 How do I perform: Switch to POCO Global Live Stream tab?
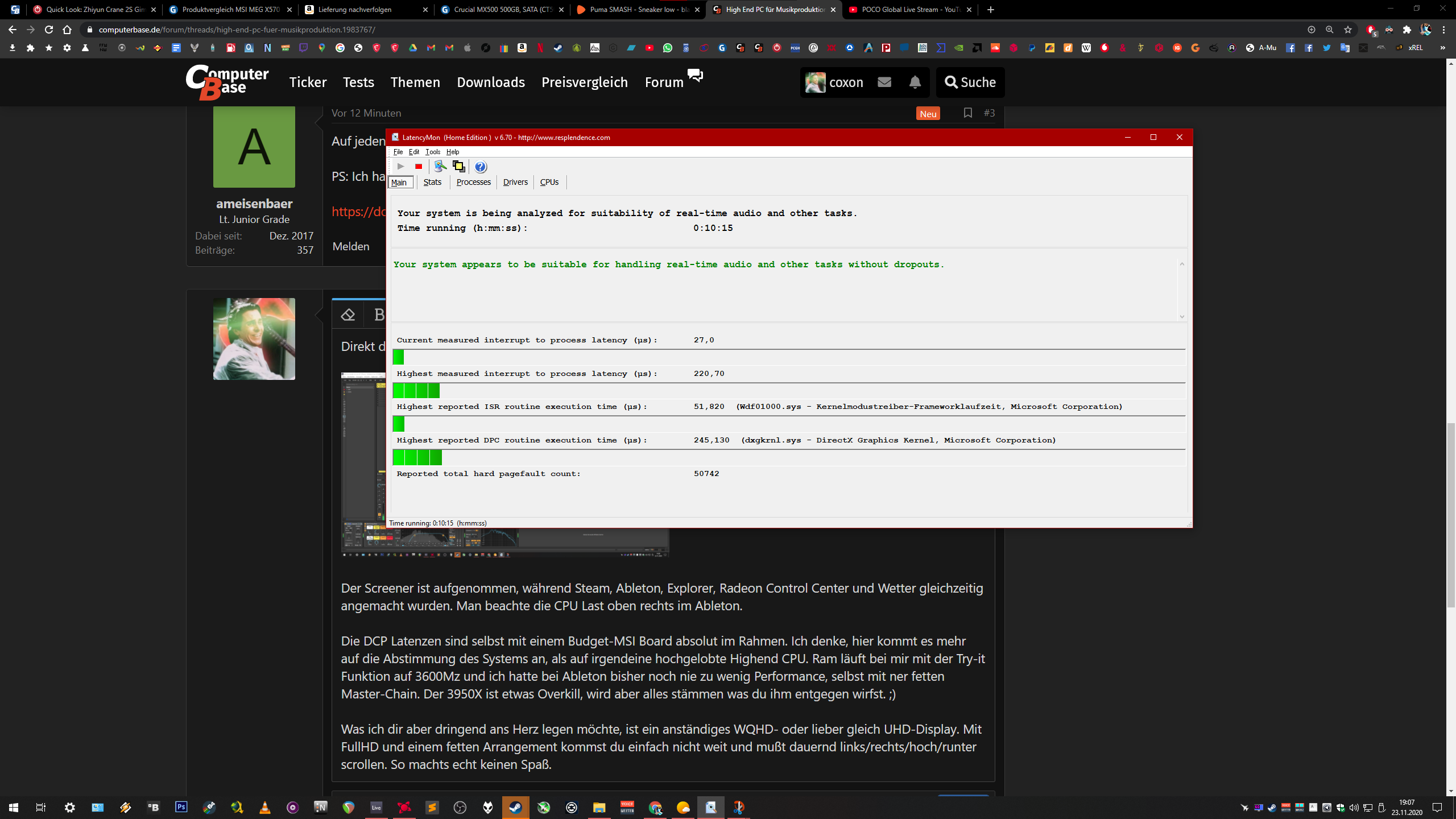click(911, 10)
